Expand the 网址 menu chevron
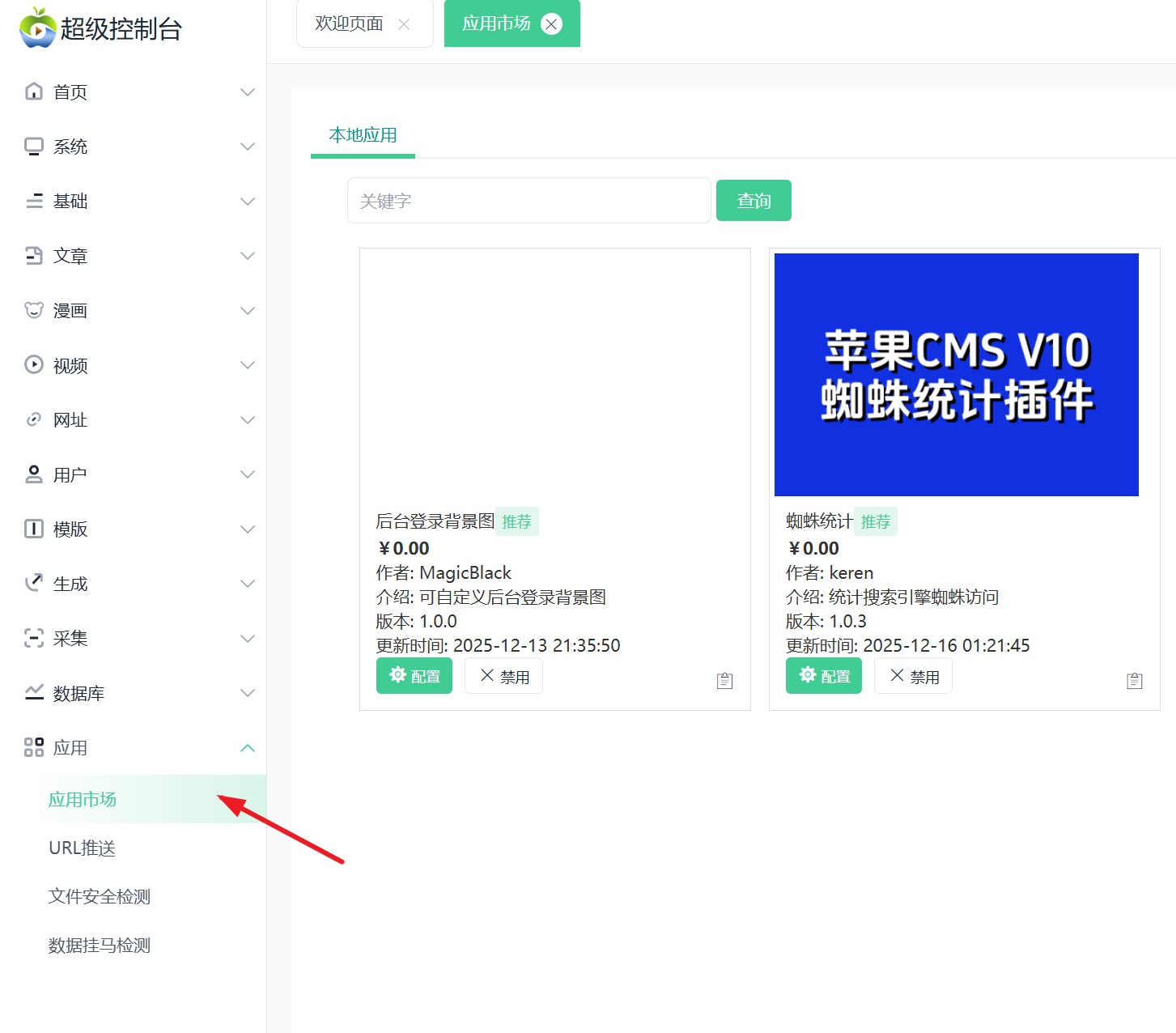 tap(248, 420)
